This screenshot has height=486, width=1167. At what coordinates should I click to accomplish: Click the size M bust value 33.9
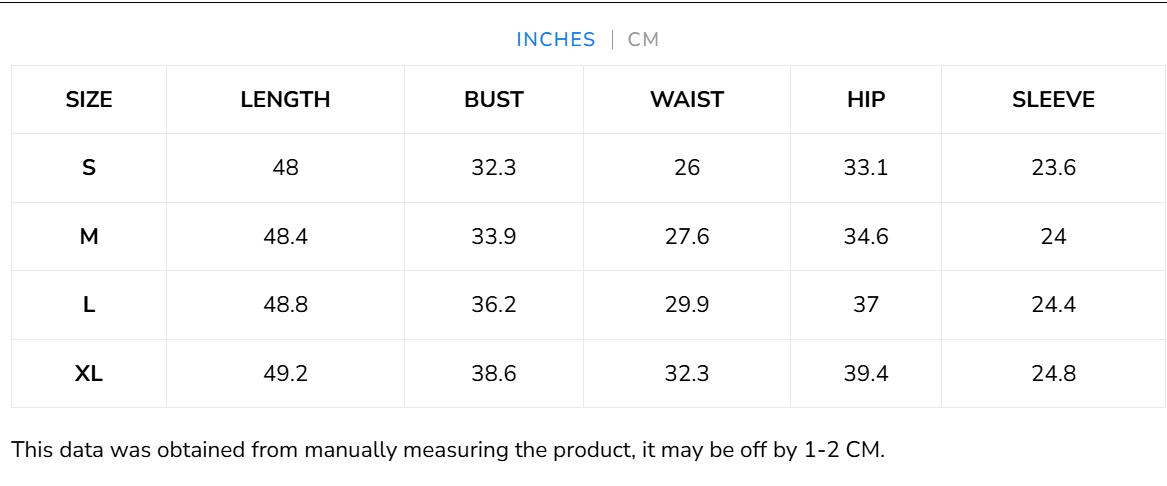(494, 237)
